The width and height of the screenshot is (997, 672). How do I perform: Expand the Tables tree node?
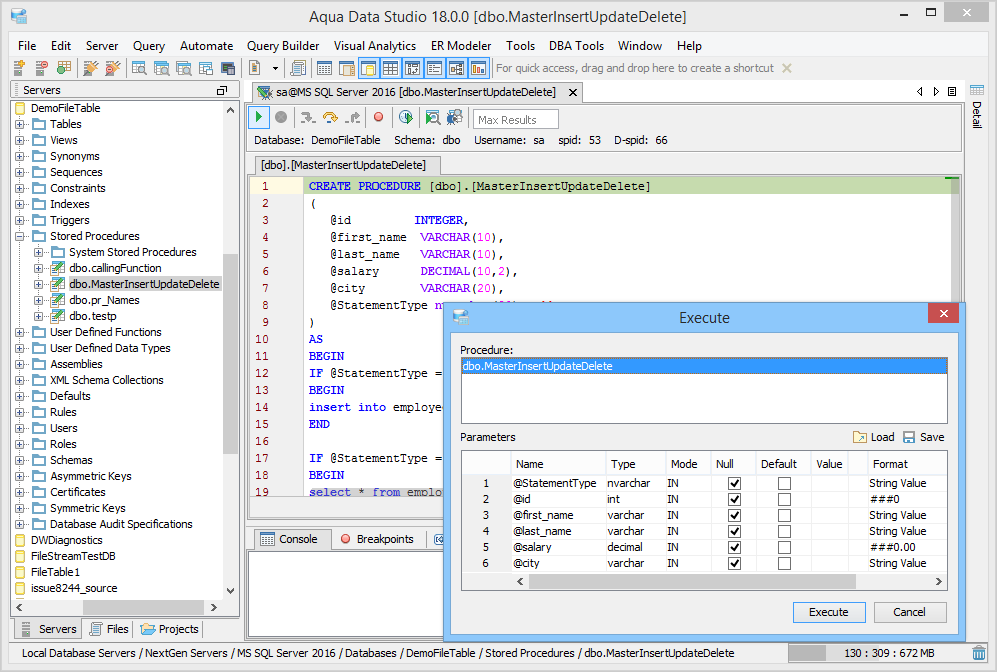click(x=20, y=124)
